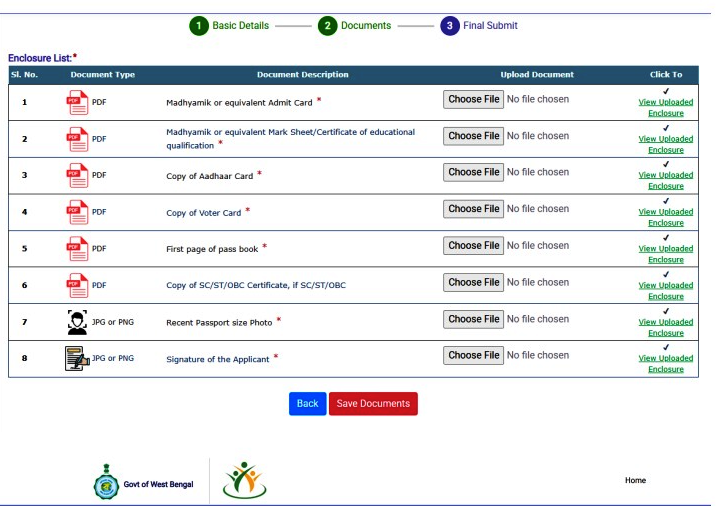
Task: Click the Govt of West Bengal emblem
Action: coord(106,483)
